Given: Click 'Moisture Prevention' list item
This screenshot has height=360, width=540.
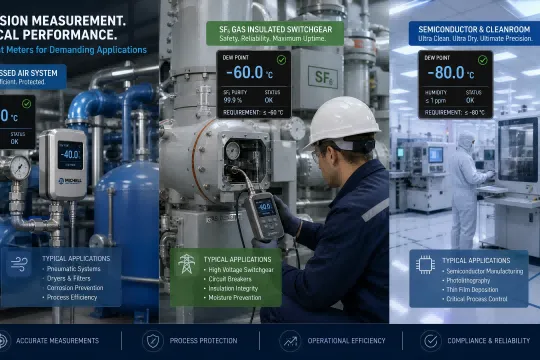Looking at the screenshot, I should pyautogui.click(x=235, y=298).
